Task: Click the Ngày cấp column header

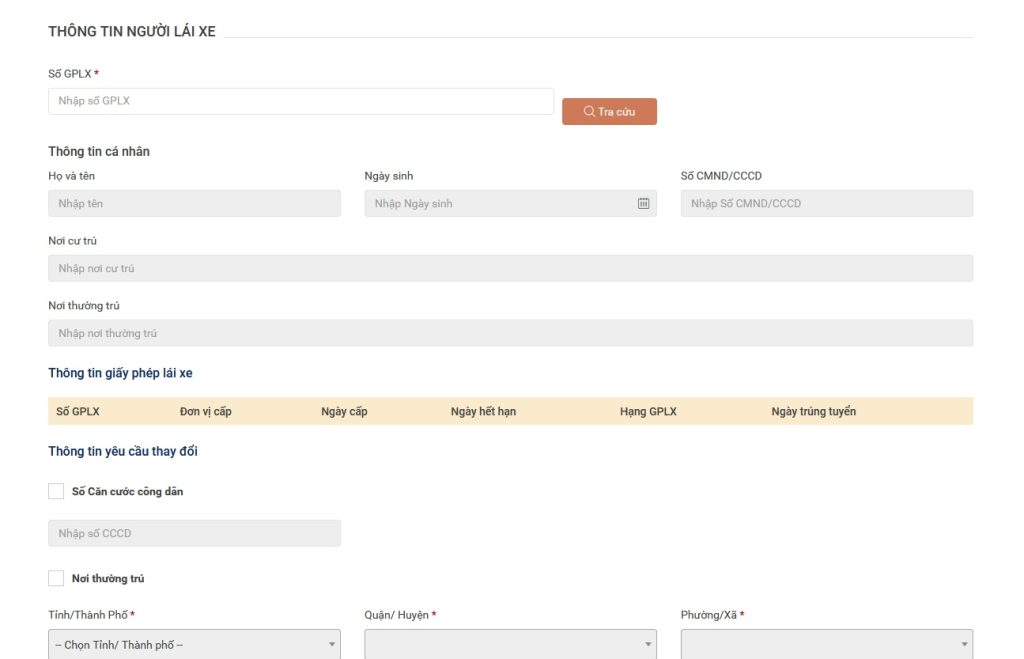Action: pos(344,412)
